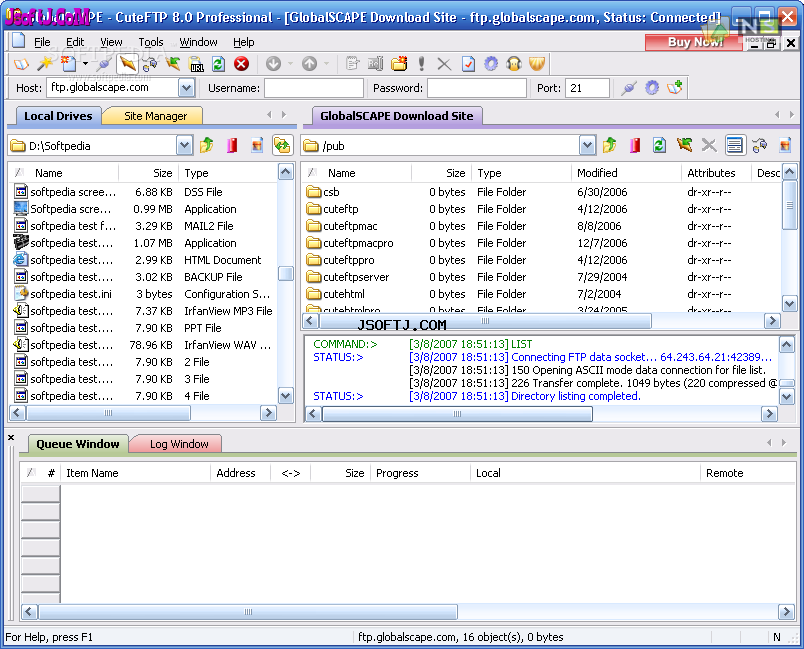Go up one folder in local pane
This screenshot has height=649, width=804.
pos(207,146)
